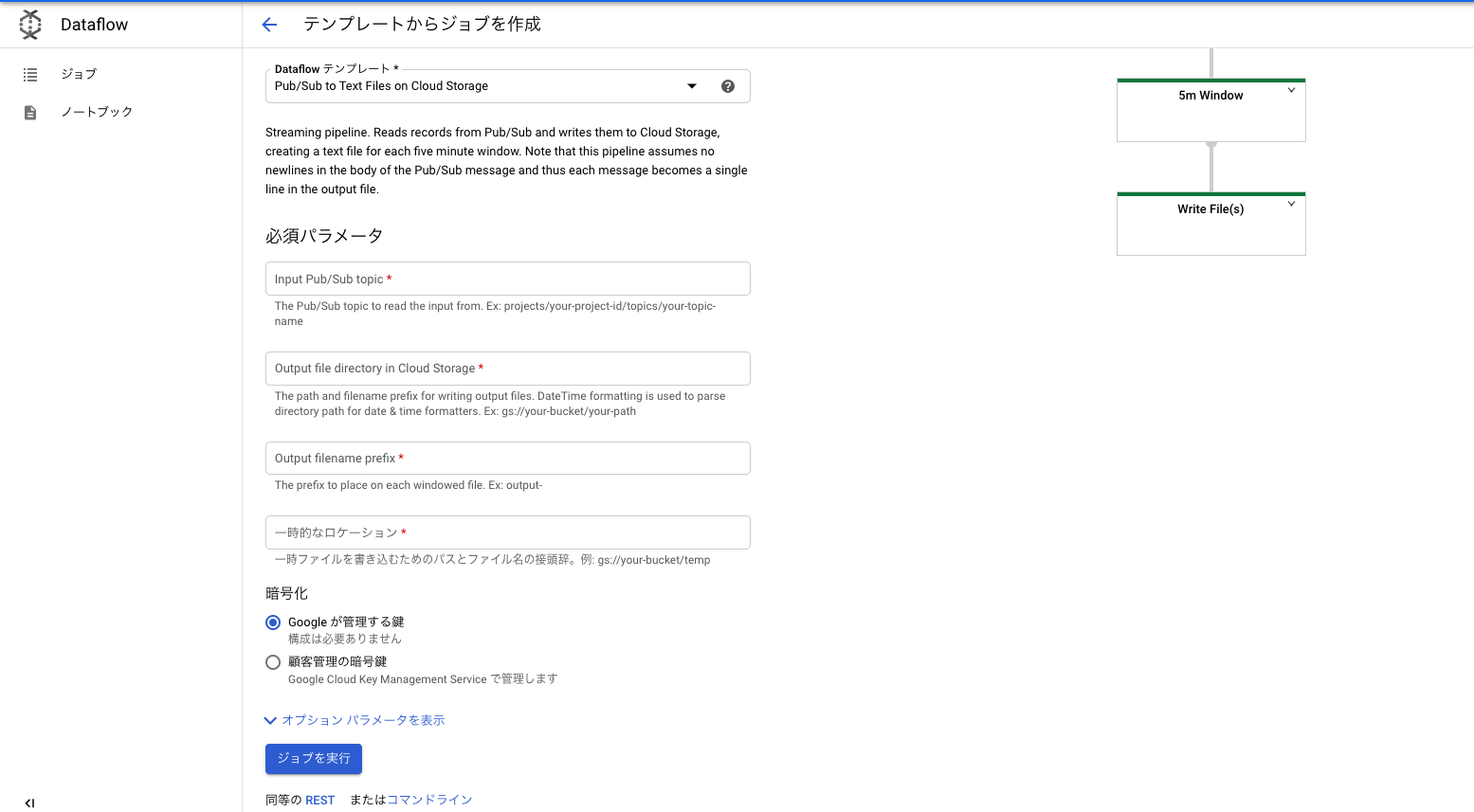1474x812 pixels.
Task: Open the コマンドライン link
Action: [429, 800]
